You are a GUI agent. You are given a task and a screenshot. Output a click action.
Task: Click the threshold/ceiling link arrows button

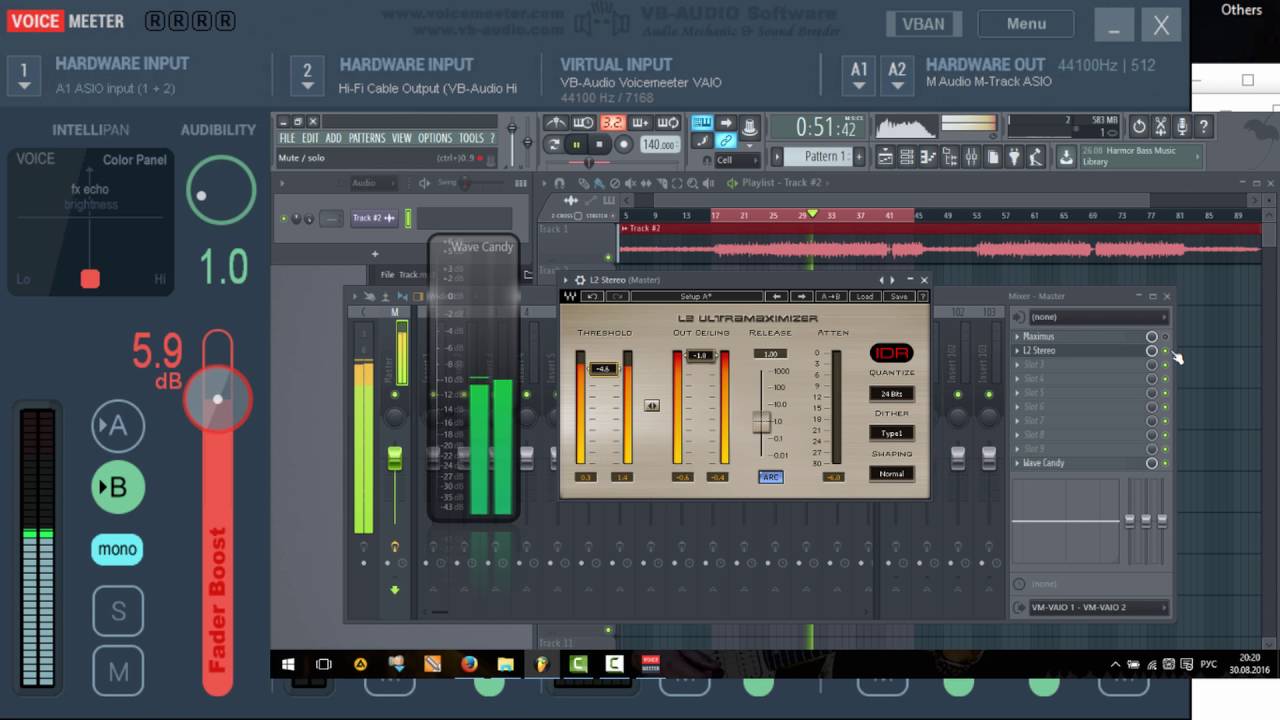coord(651,405)
